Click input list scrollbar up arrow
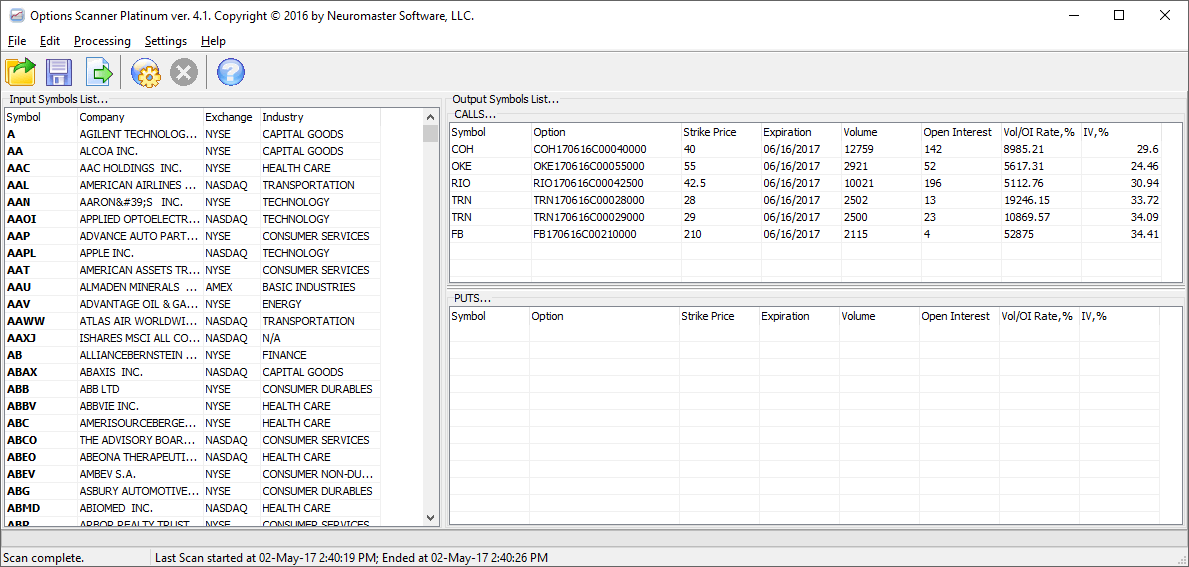This screenshot has width=1189, height=567. 431,117
